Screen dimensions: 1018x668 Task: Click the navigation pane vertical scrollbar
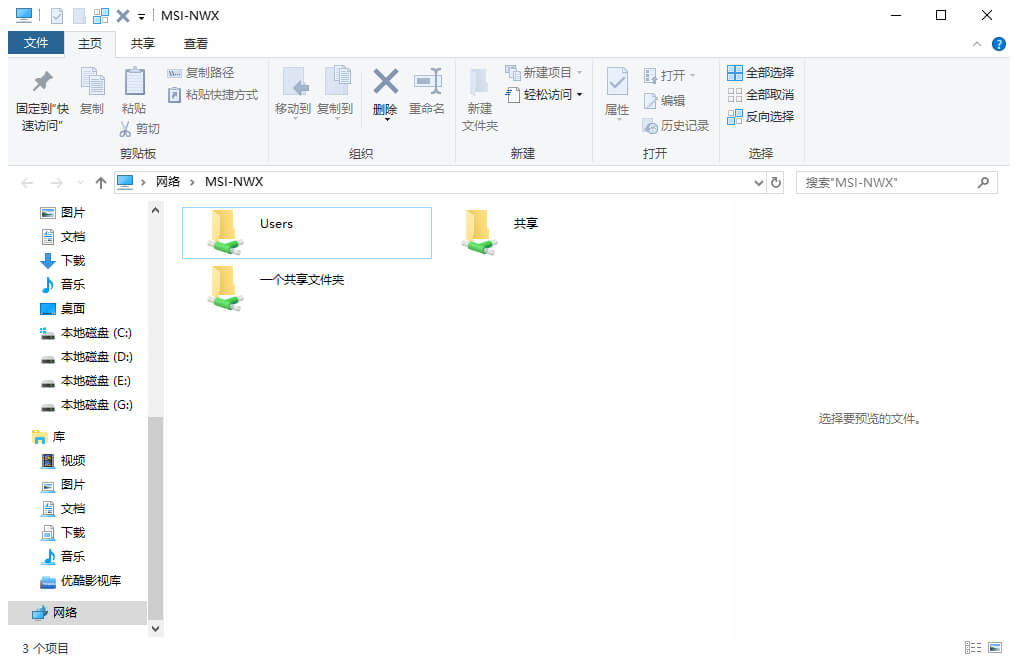(155, 500)
